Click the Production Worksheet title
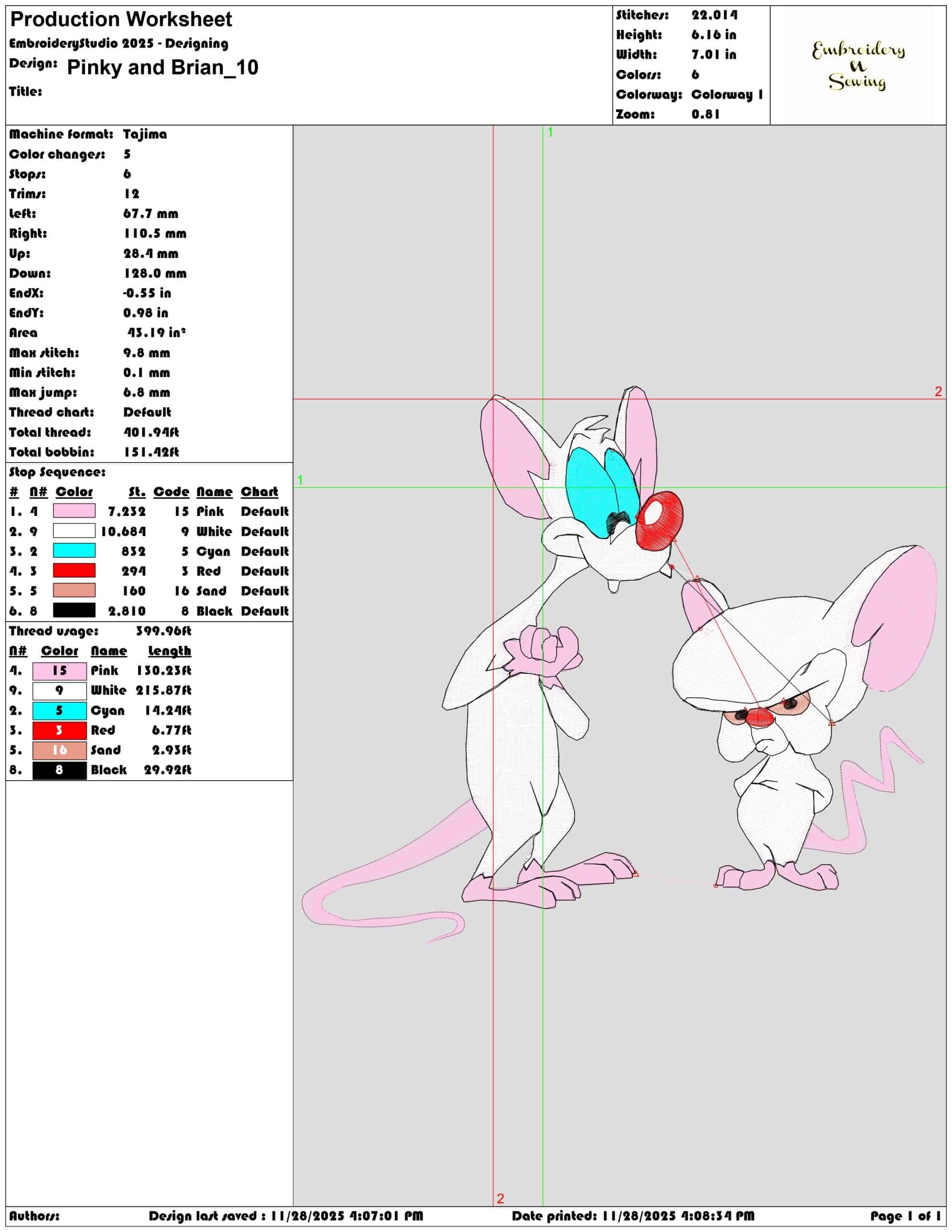Image resolution: width=952 pixels, height=1232 pixels. (121, 20)
